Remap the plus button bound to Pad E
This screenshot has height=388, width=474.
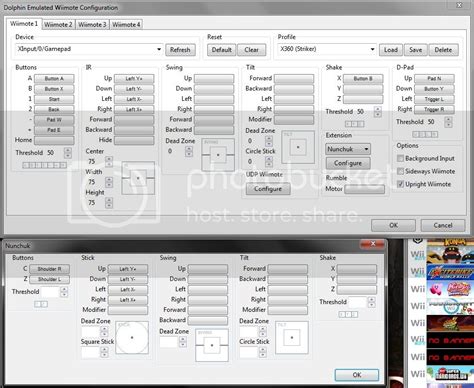(54, 130)
